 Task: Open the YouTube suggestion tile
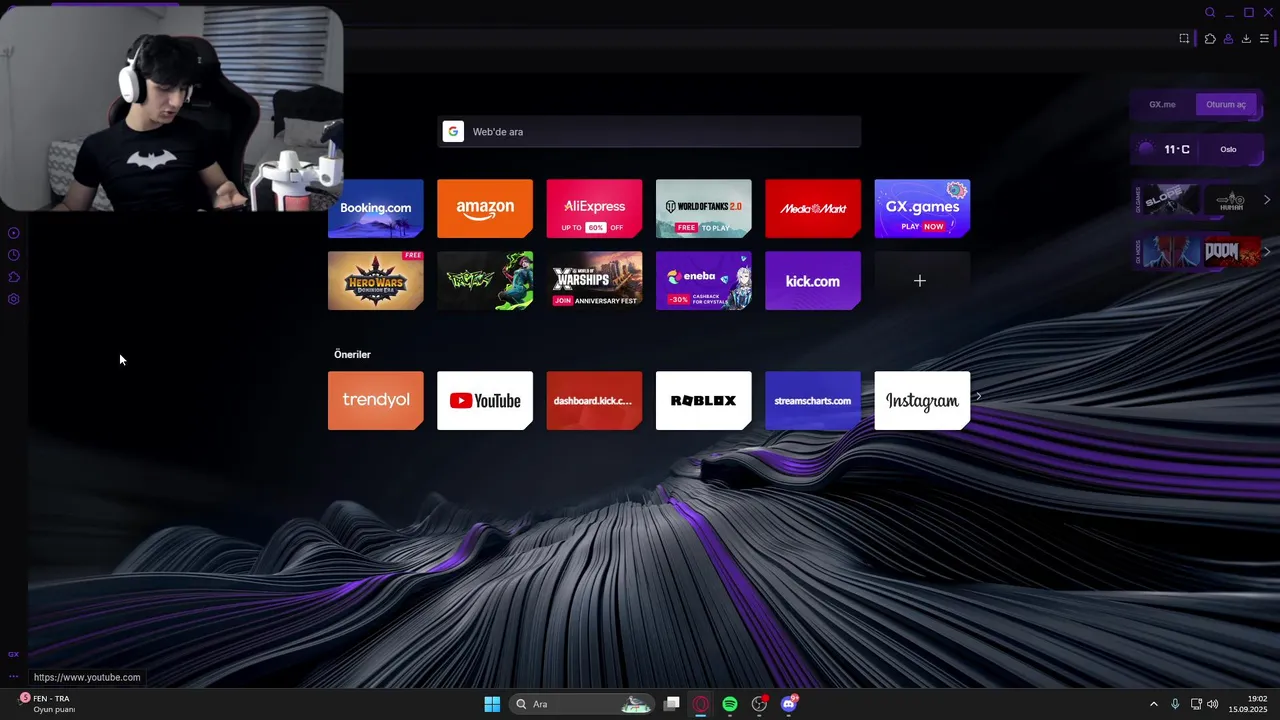[x=485, y=400]
